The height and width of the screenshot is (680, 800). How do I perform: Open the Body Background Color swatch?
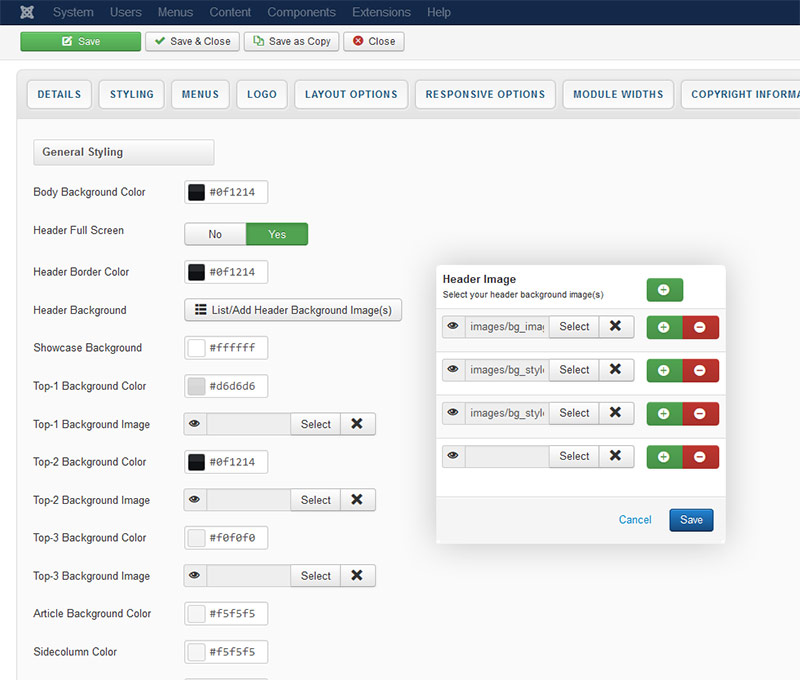point(197,192)
